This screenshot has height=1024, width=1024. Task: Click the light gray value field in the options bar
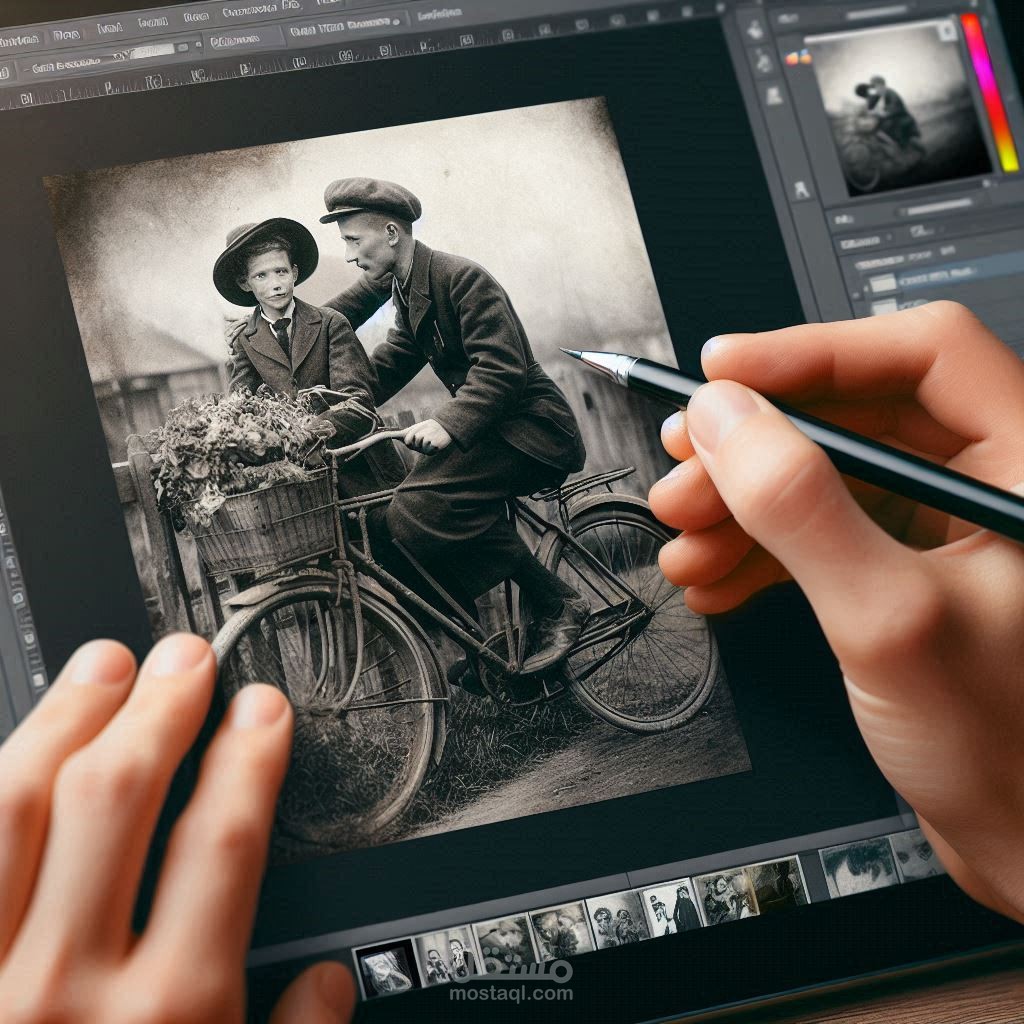[153, 52]
